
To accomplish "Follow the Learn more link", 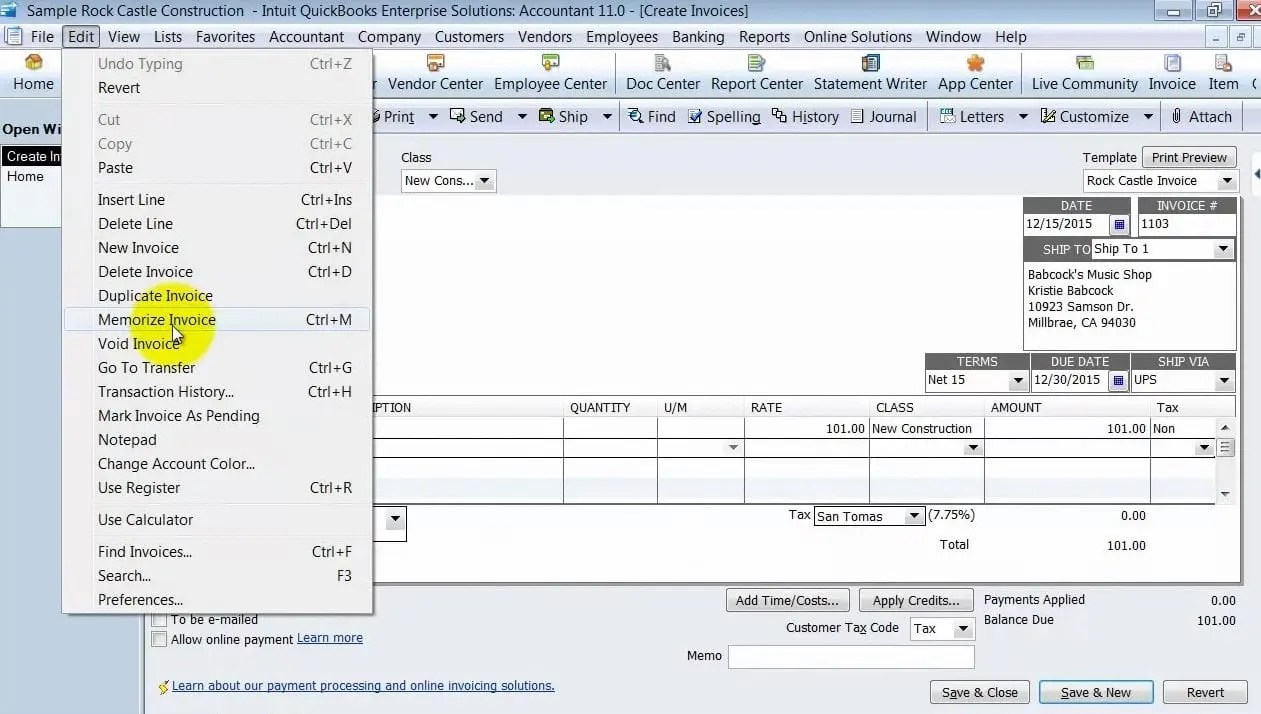I will tap(330, 638).
